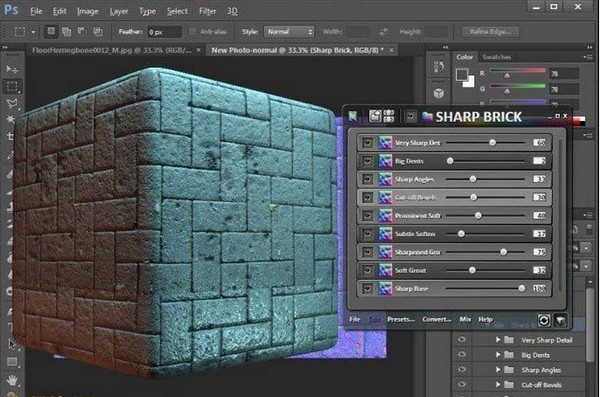Toggle visibility eye for Very Sharp Det
The width and height of the screenshot is (600, 397).
click(x=367, y=143)
